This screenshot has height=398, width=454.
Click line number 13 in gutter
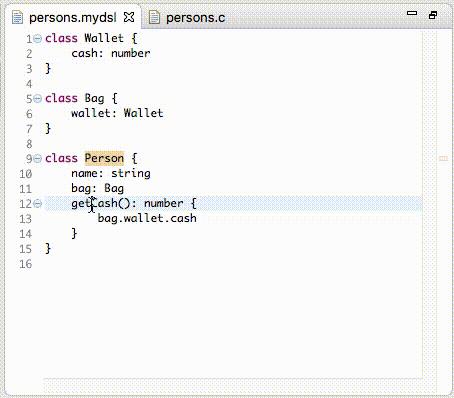25,219
